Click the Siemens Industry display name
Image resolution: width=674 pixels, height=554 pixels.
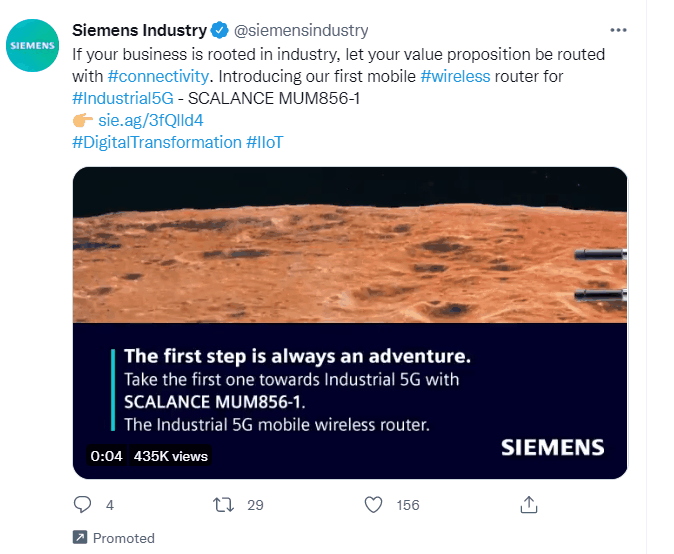coord(139,31)
